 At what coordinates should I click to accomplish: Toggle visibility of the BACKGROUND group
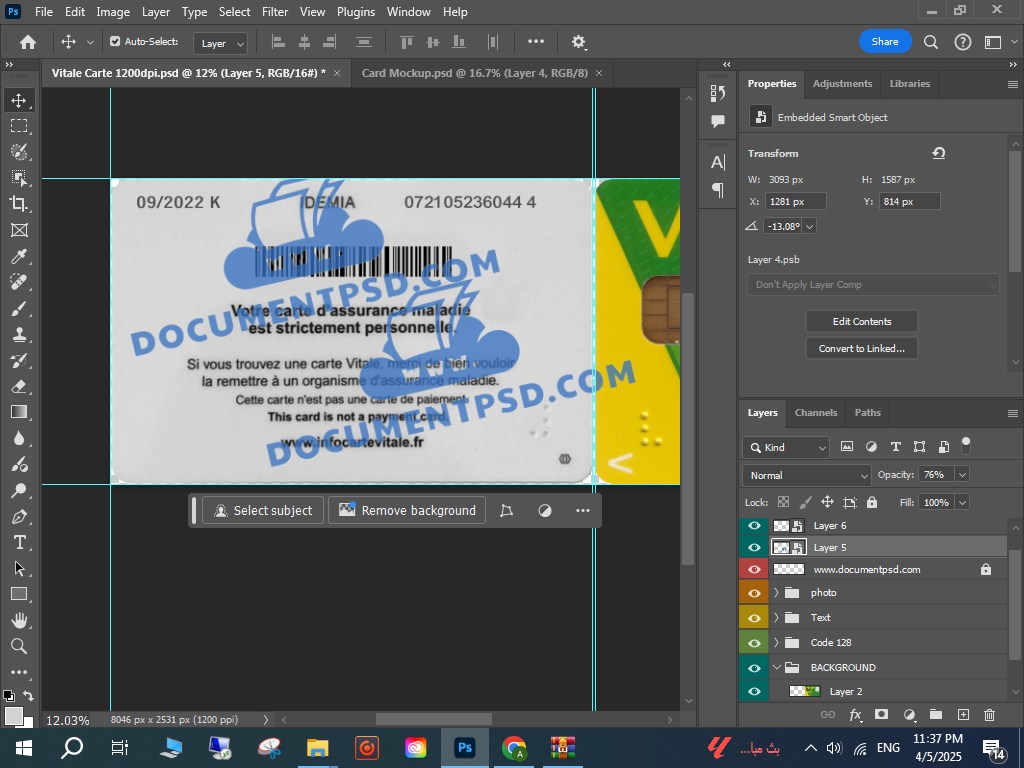coord(754,667)
